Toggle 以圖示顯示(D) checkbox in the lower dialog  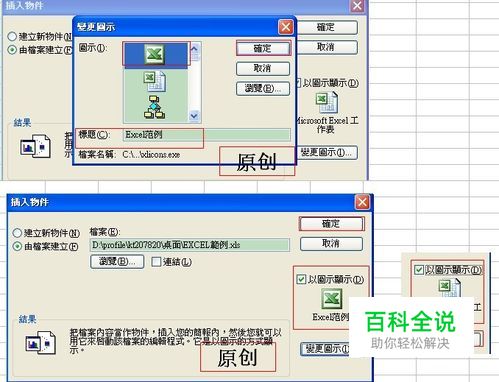[x=301, y=279]
